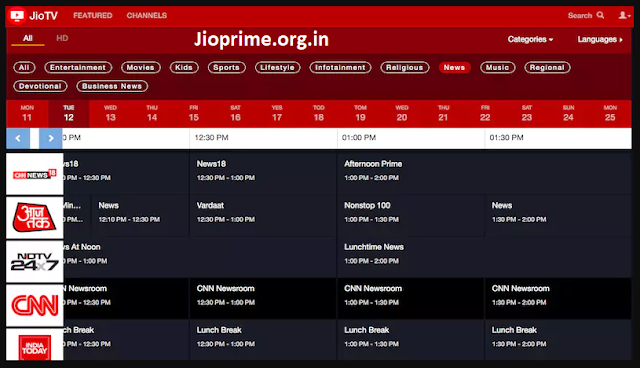Open Afternoon Prime program listing
This screenshot has width=640, height=368.
[x=373, y=164]
